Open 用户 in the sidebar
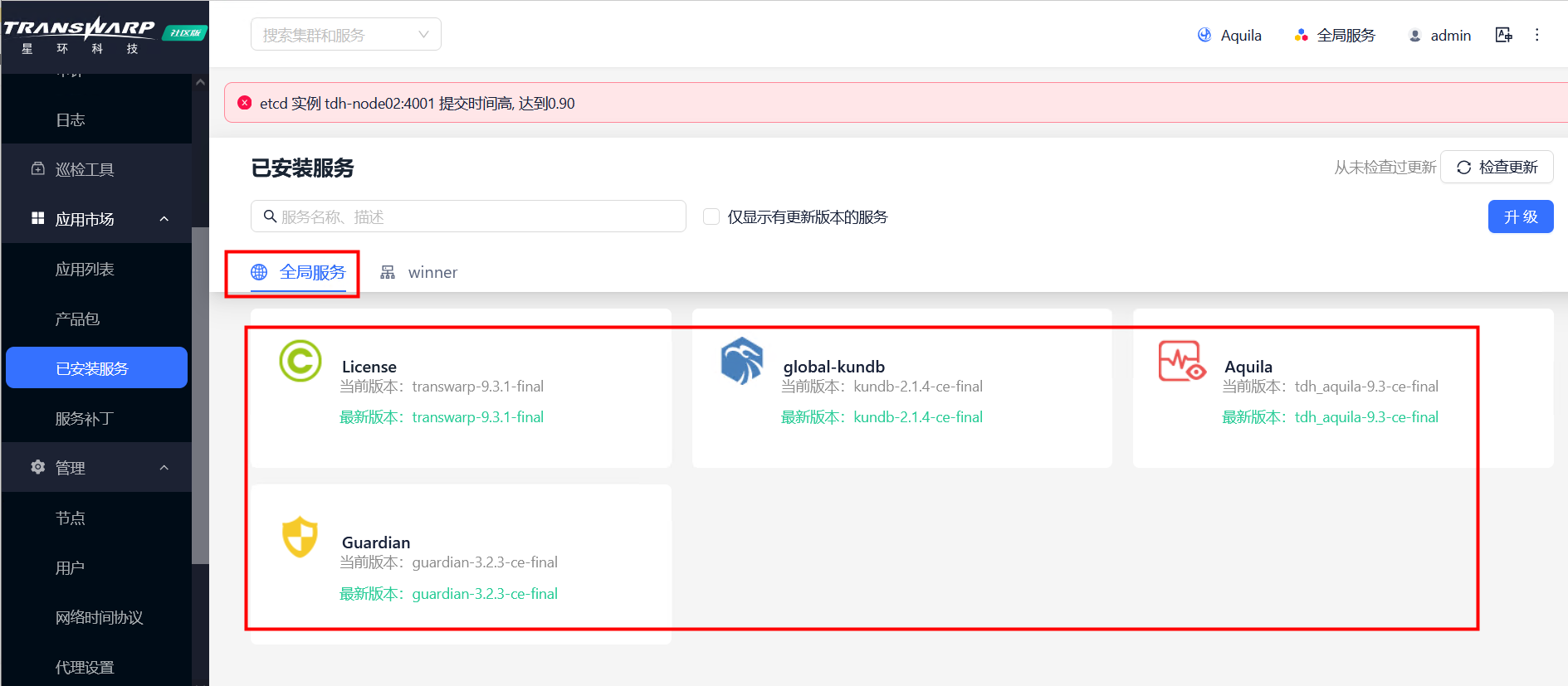1568x686 pixels. (x=71, y=567)
